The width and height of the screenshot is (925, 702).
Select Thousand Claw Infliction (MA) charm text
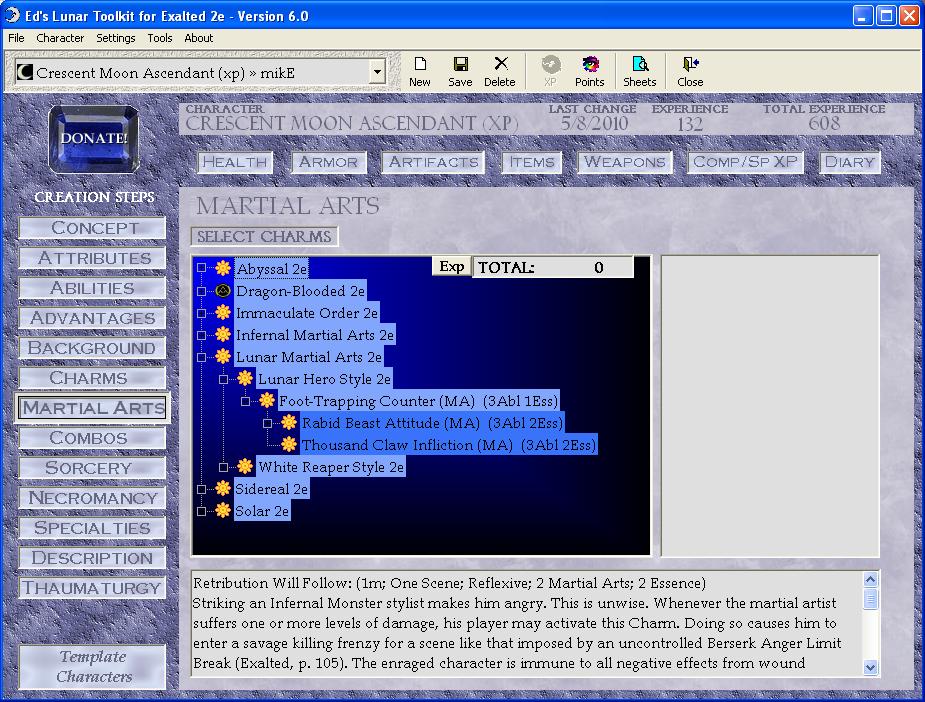(449, 445)
